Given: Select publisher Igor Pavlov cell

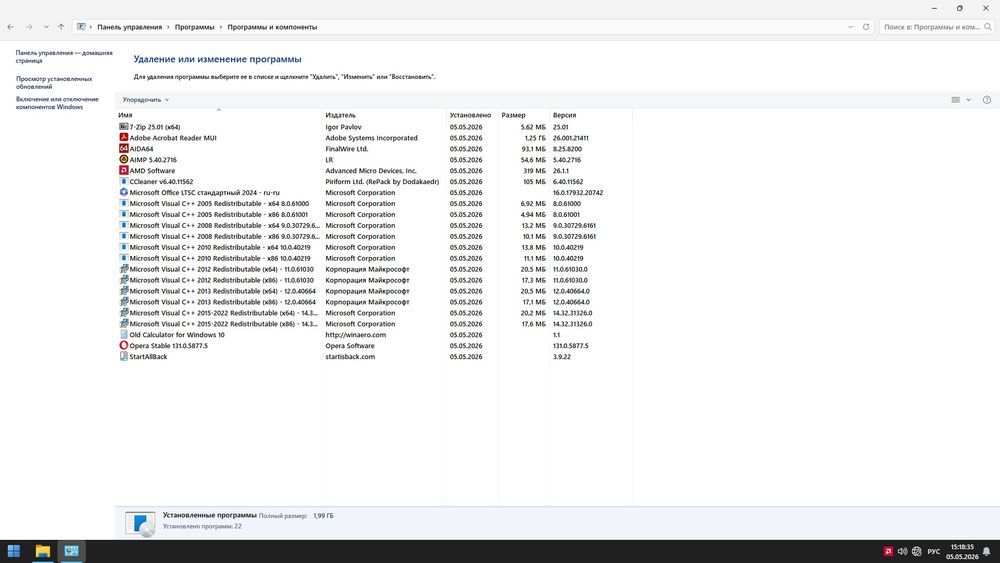Looking at the screenshot, I should [x=343, y=127].
